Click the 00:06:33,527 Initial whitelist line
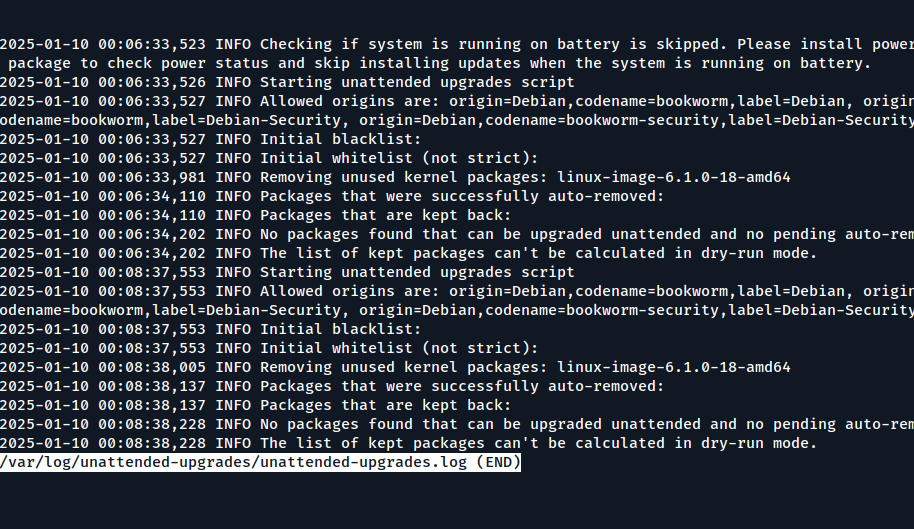Image resolution: width=914 pixels, height=529 pixels. [269, 158]
